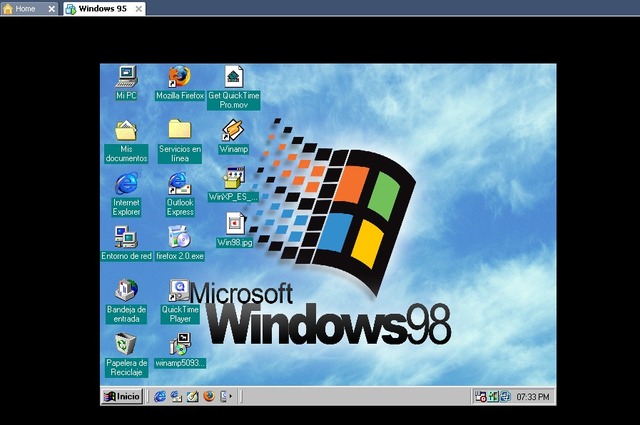Click Outlook Express quick launch icon
Image resolution: width=640 pixels, height=425 pixels.
pyautogui.click(x=176, y=396)
